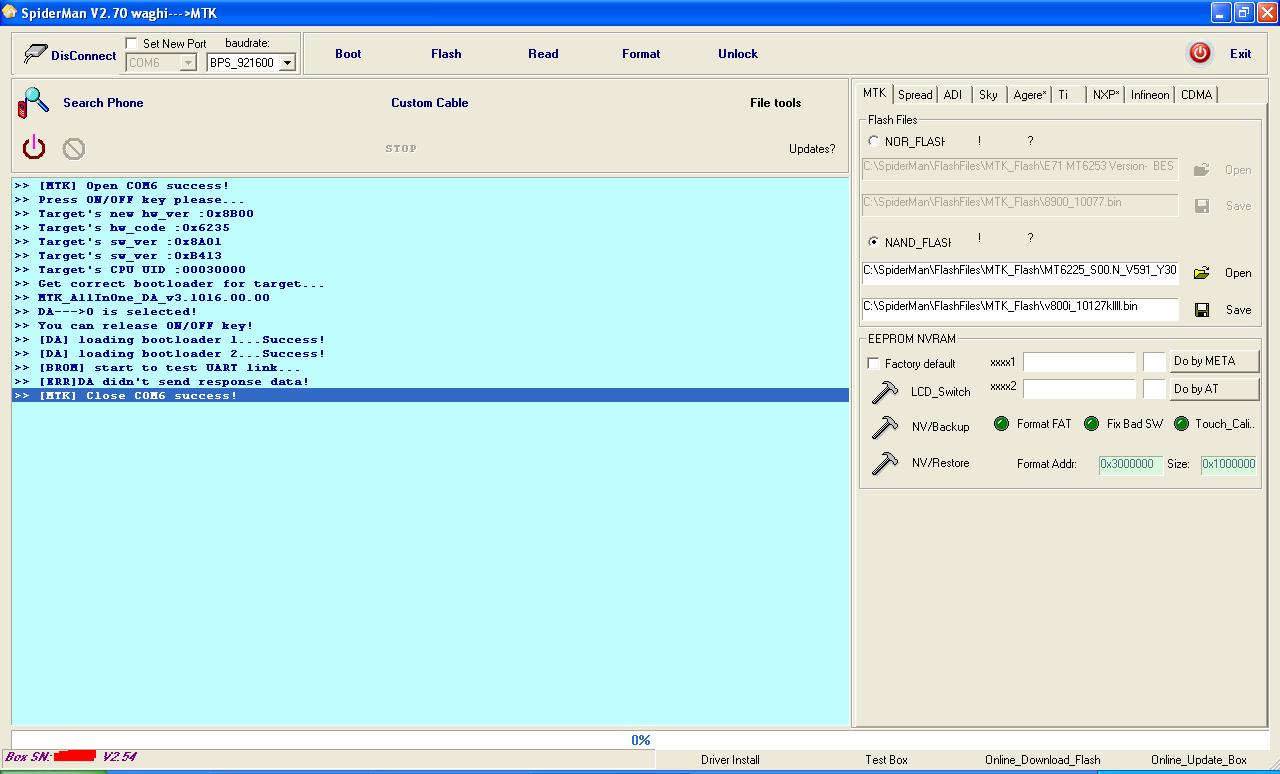Click the xxxx2 input field
Viewport: 1280px width, 774px height.
(1079, 389)
